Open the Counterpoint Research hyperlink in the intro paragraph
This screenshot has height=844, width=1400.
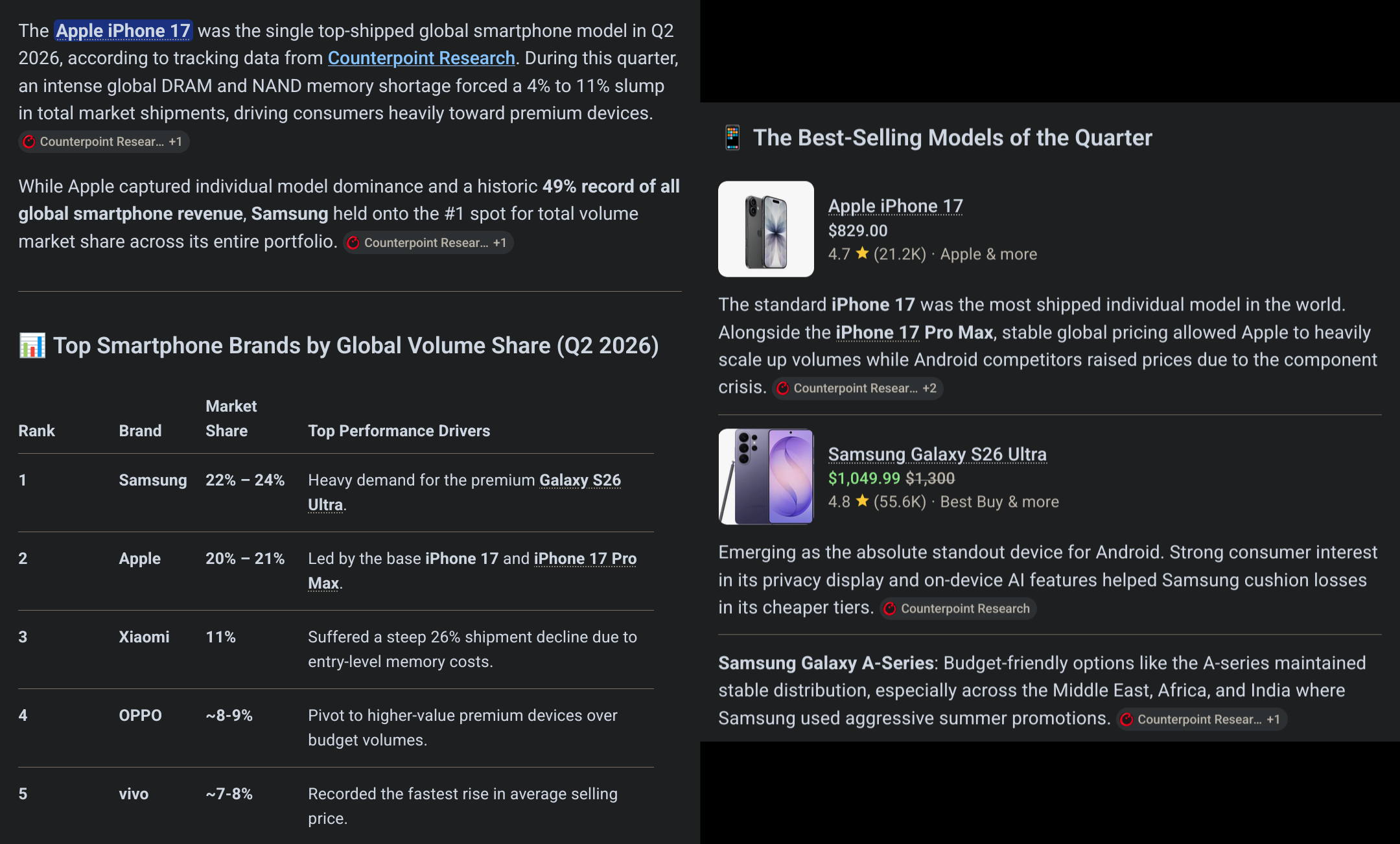pos(421,58)
